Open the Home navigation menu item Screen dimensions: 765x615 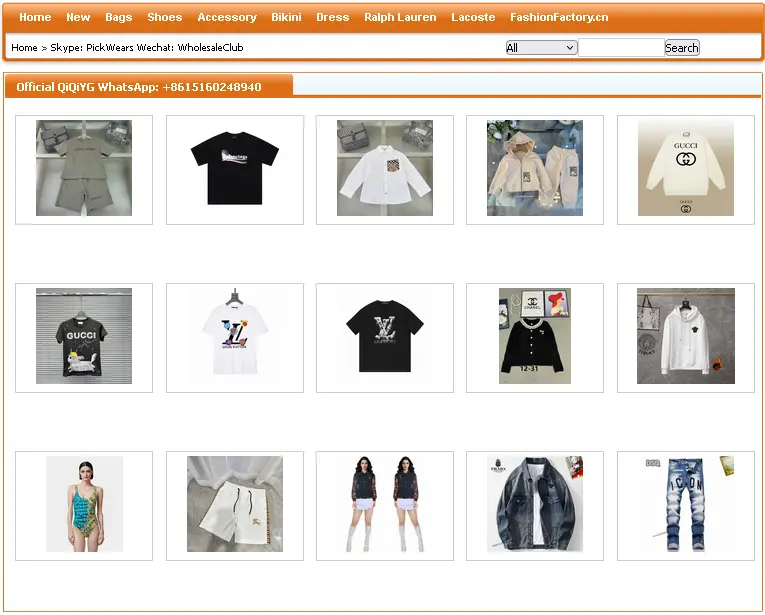click(35, 17)
